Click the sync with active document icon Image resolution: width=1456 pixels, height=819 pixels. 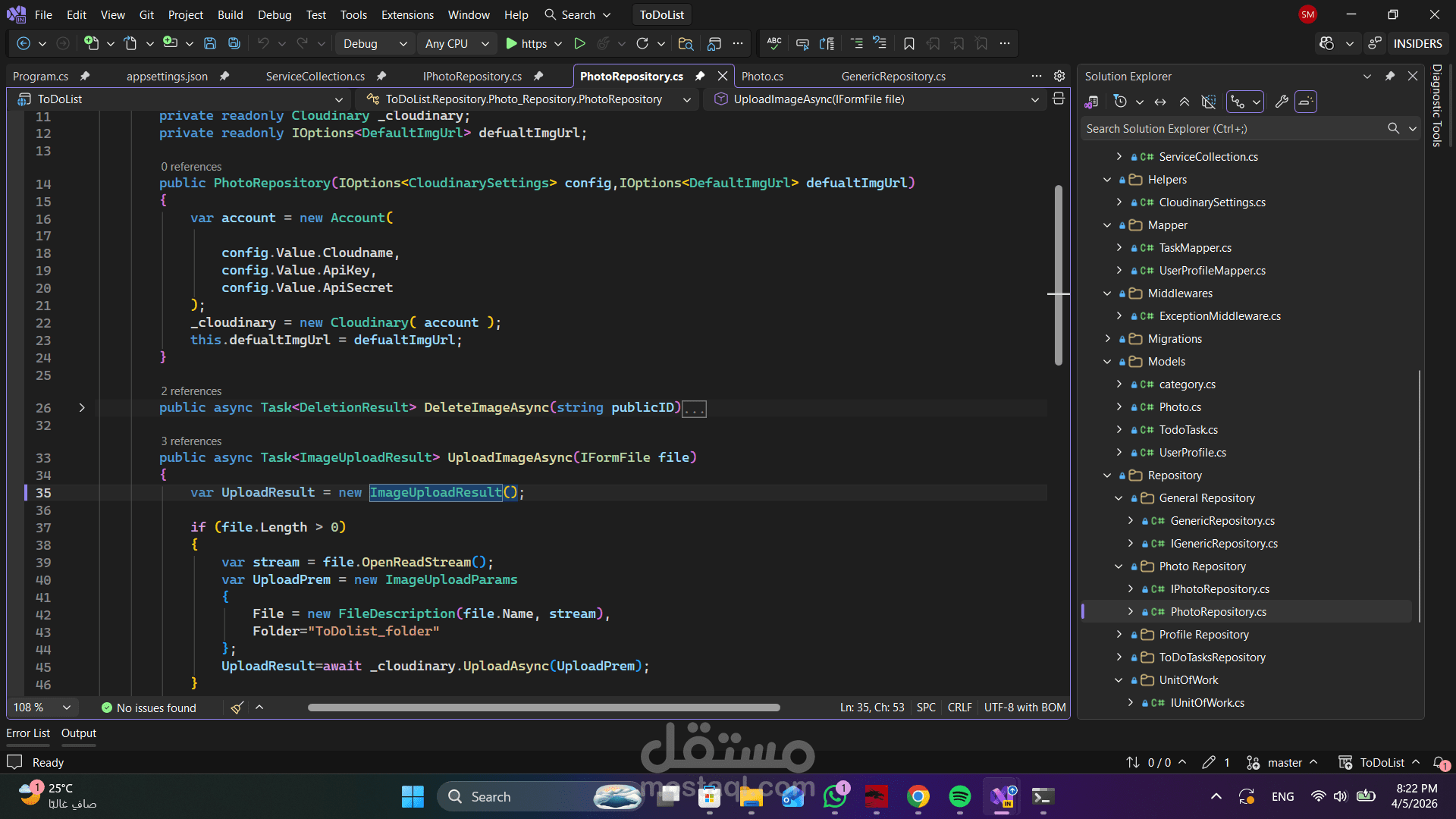tap(1160, 102)
